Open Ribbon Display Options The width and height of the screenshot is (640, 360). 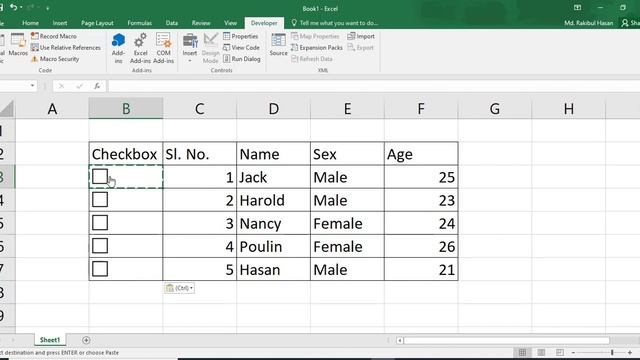pos(577,8)
